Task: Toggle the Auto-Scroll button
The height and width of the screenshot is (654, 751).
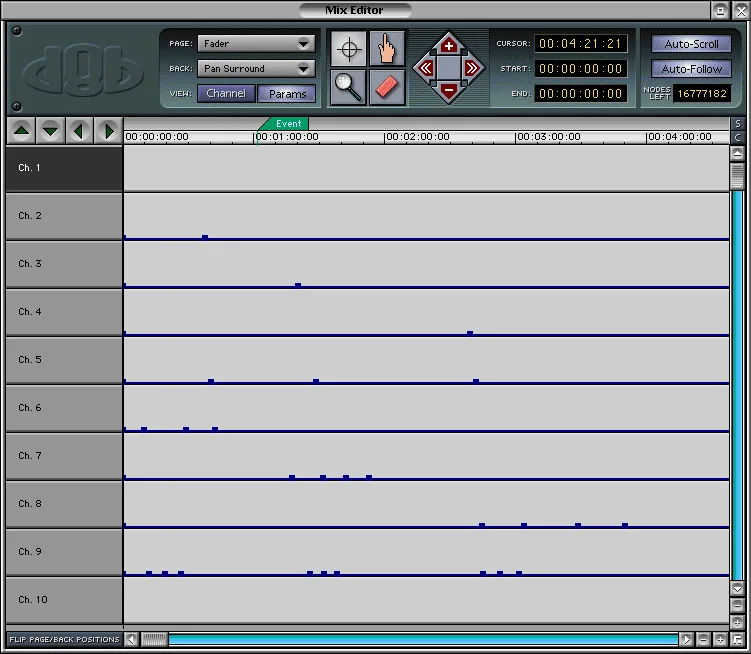Action: 691,44
